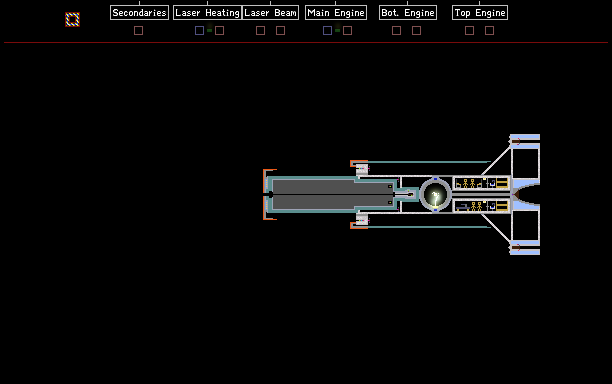Click the upper crew cabin with stick figures
This screenshot has height=384, width=612.
click(481, 183)
